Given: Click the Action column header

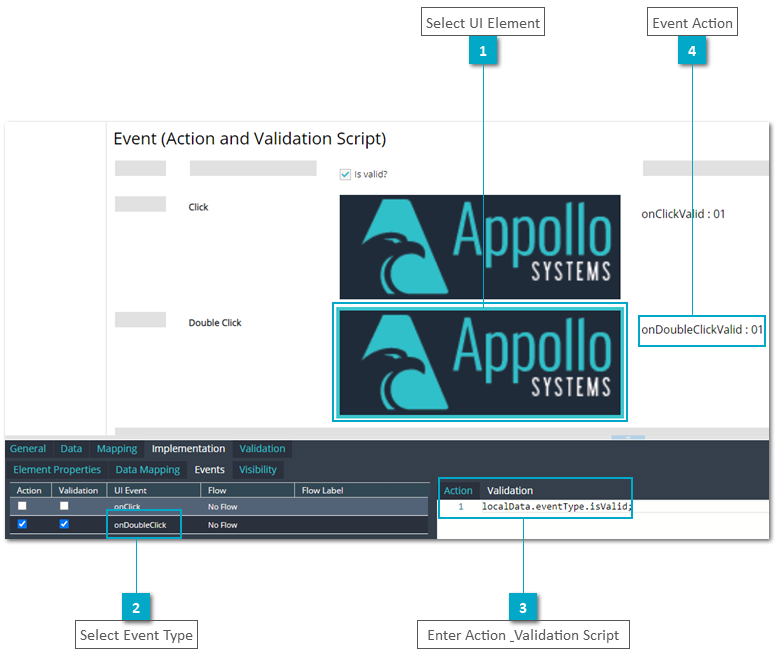Looking at the screenshot, I should [29, 490].
